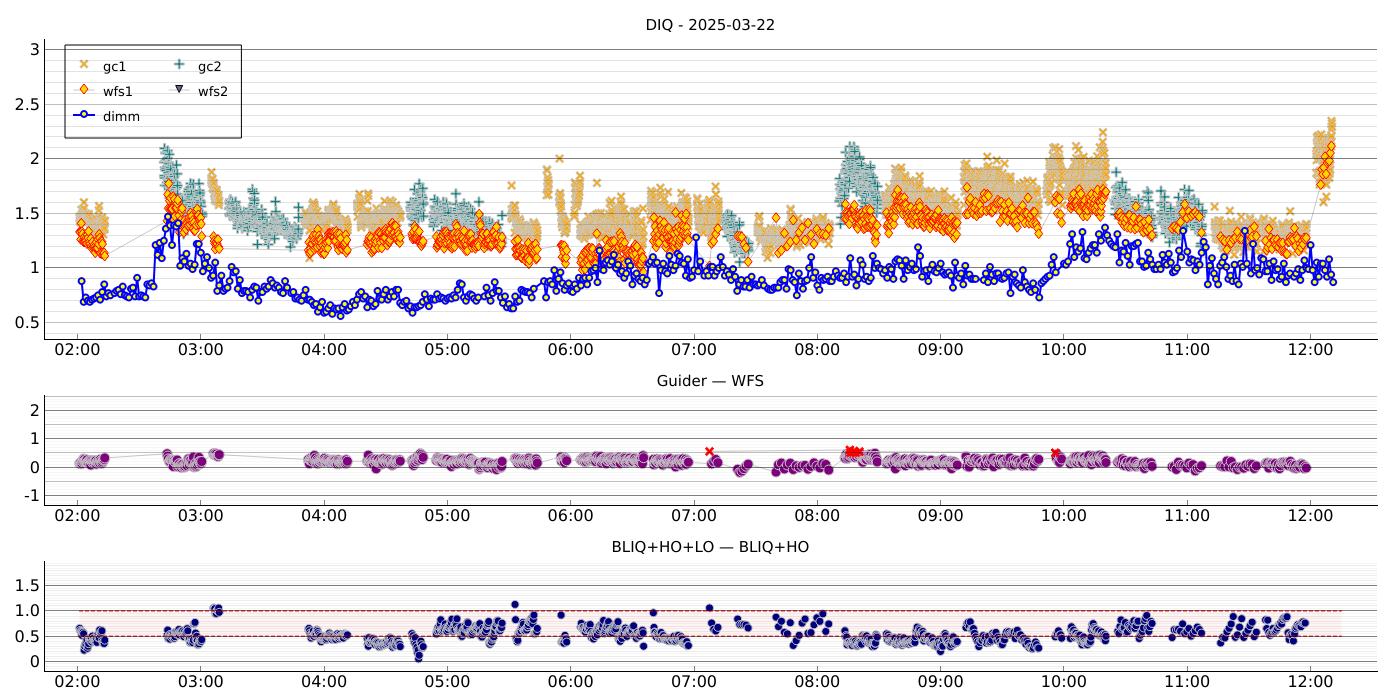Viewport: 1400px width, 700px height.
Task: Select the dimm legend label
Action: pos(121,116)
